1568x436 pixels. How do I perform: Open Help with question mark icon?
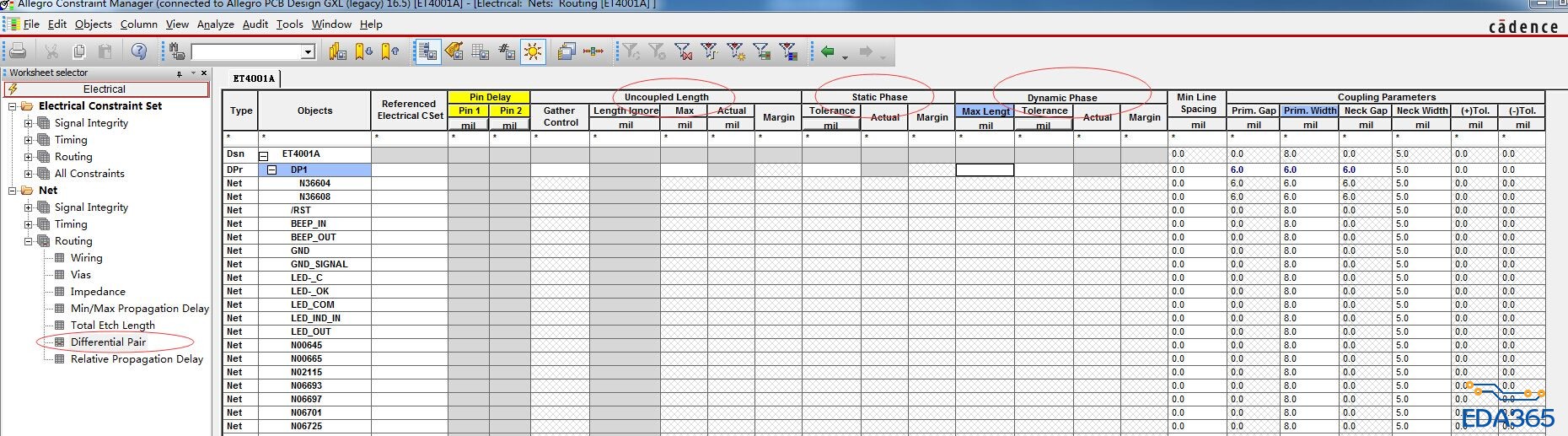tap(139, 51)
